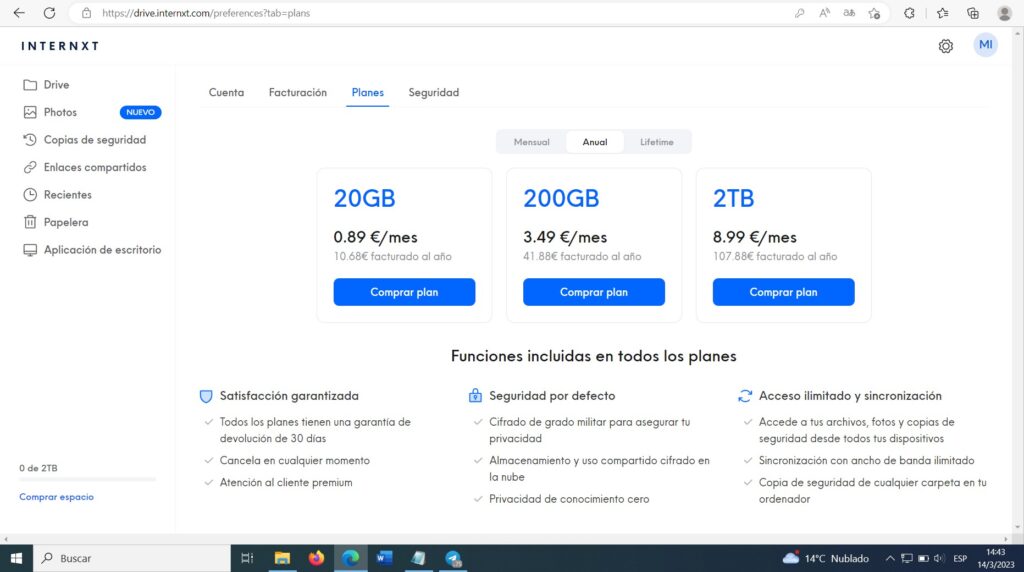Screen dimensions: 1024x572
Task: Open Enlaces compartidos shared links
Action: pyautogui.click(x=85, y=167)
